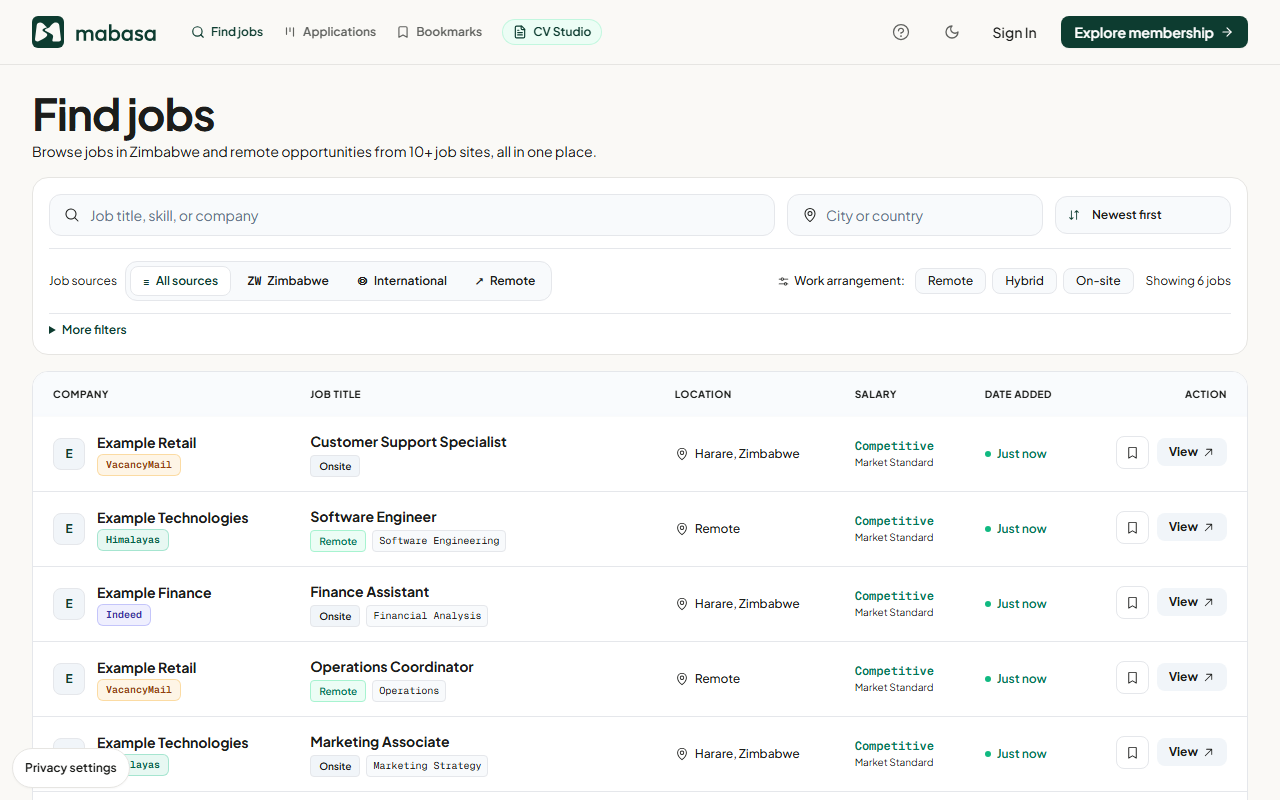View the Customer Support Specialist job

(1192, 452)
